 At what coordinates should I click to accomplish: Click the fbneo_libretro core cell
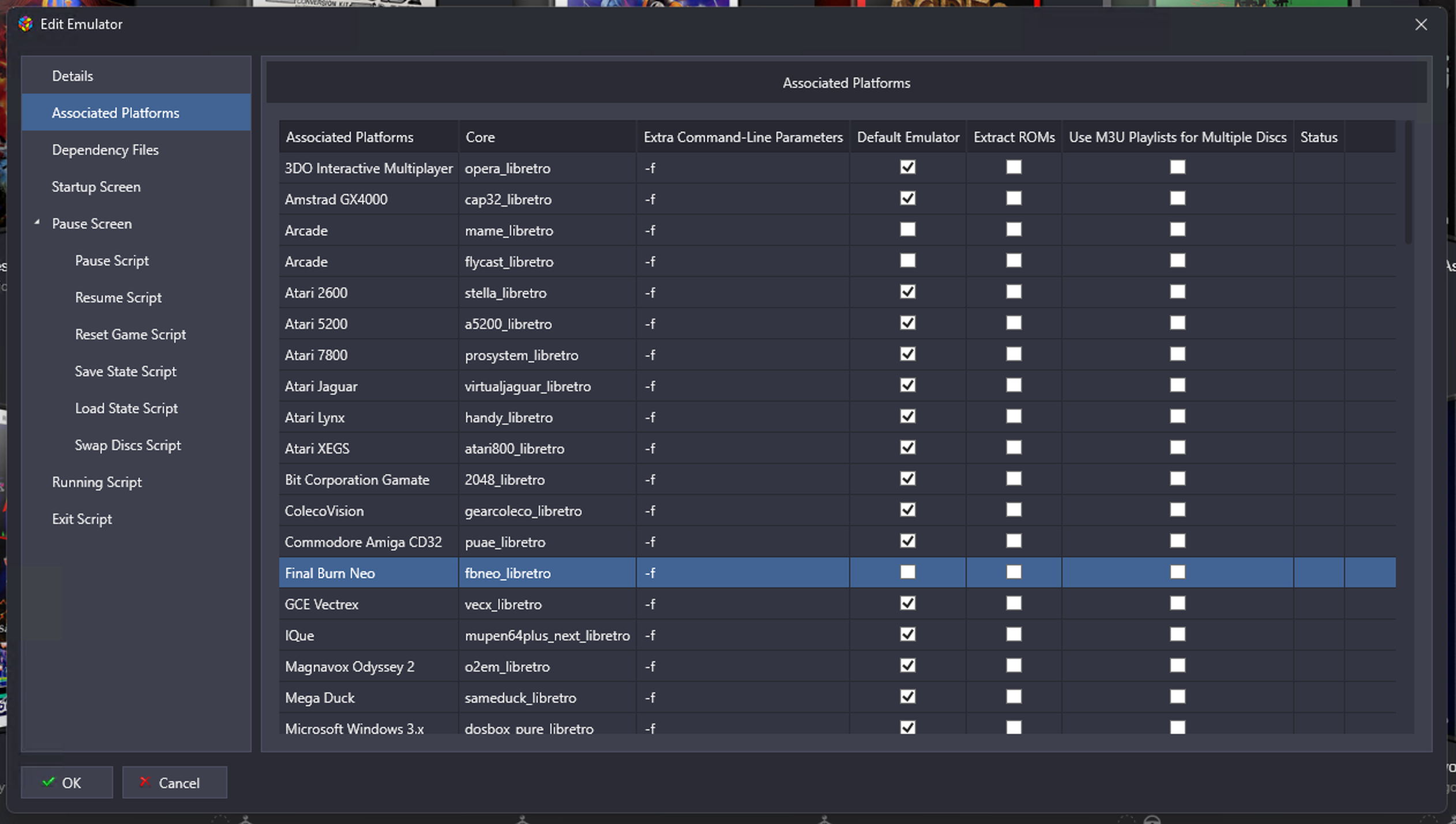[547, 573]
